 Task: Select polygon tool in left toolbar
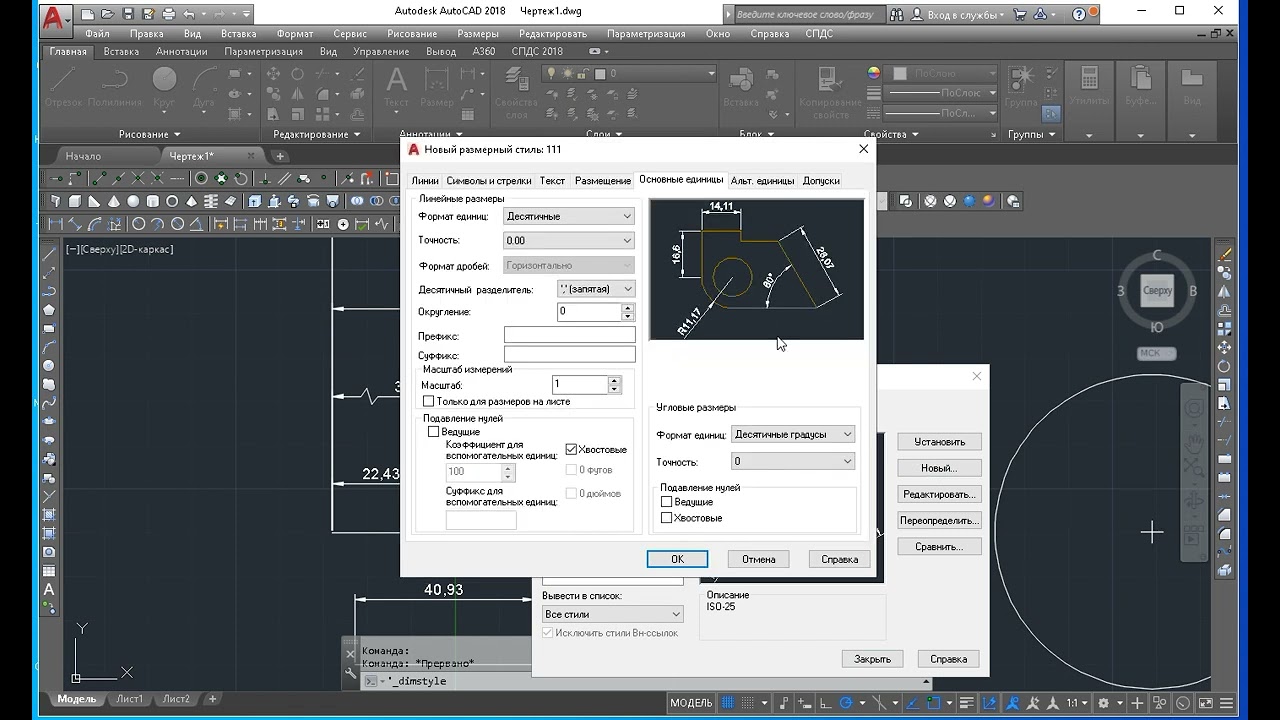click(49, 310)
